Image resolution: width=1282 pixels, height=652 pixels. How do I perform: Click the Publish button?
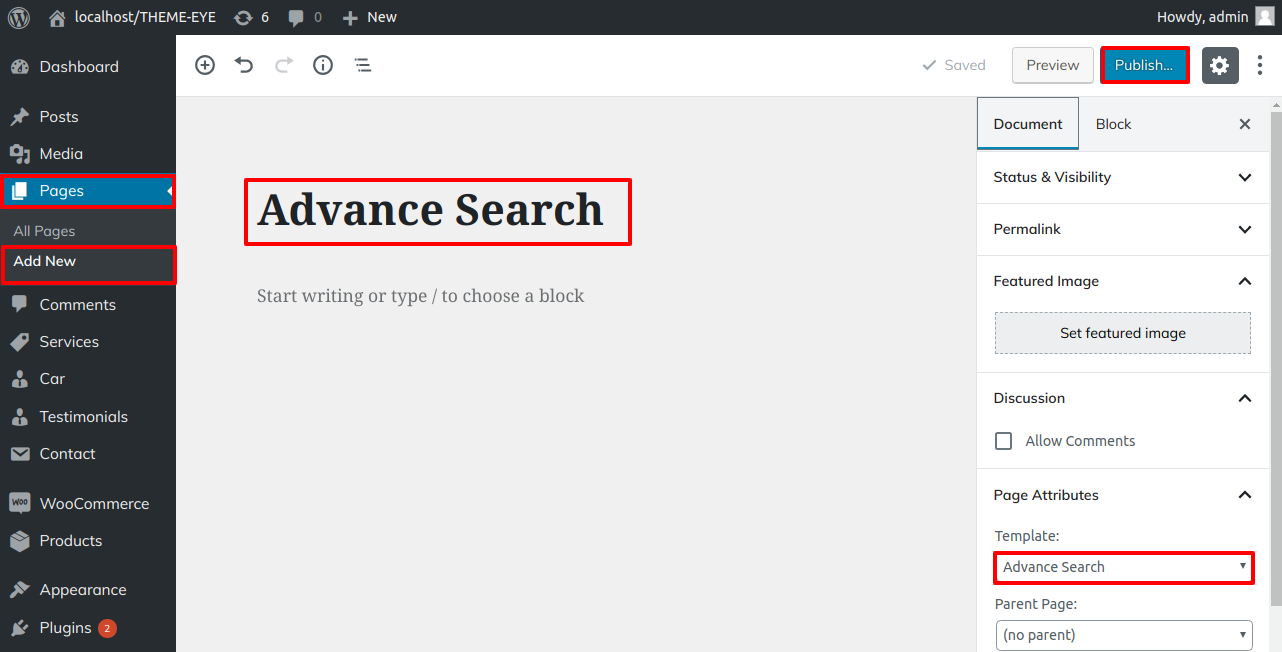pos(1144,65)
